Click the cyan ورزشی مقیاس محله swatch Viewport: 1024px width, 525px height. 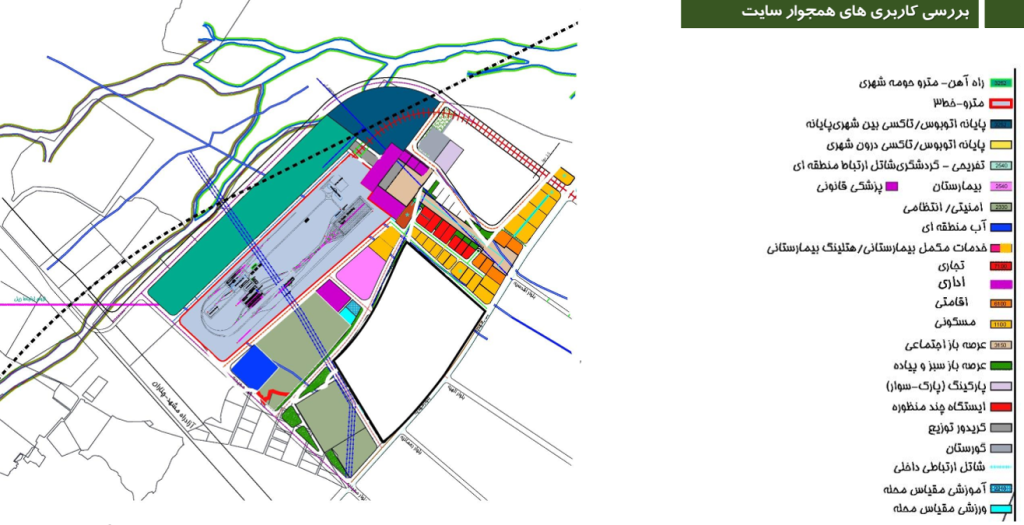tap(1001, 509)
